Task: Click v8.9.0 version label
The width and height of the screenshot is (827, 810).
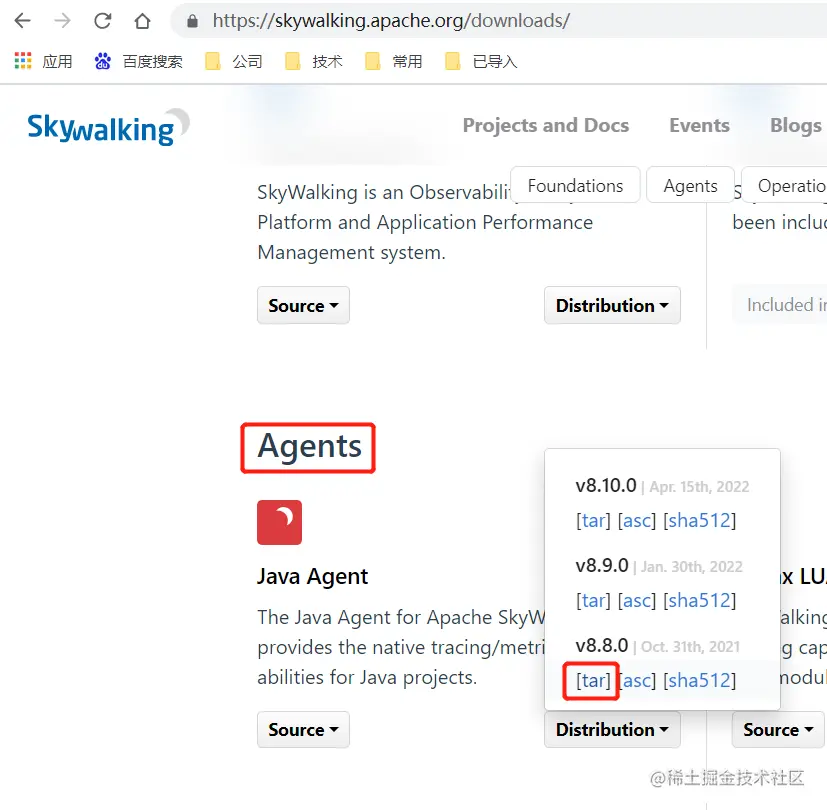Action: tap(602, 565)
